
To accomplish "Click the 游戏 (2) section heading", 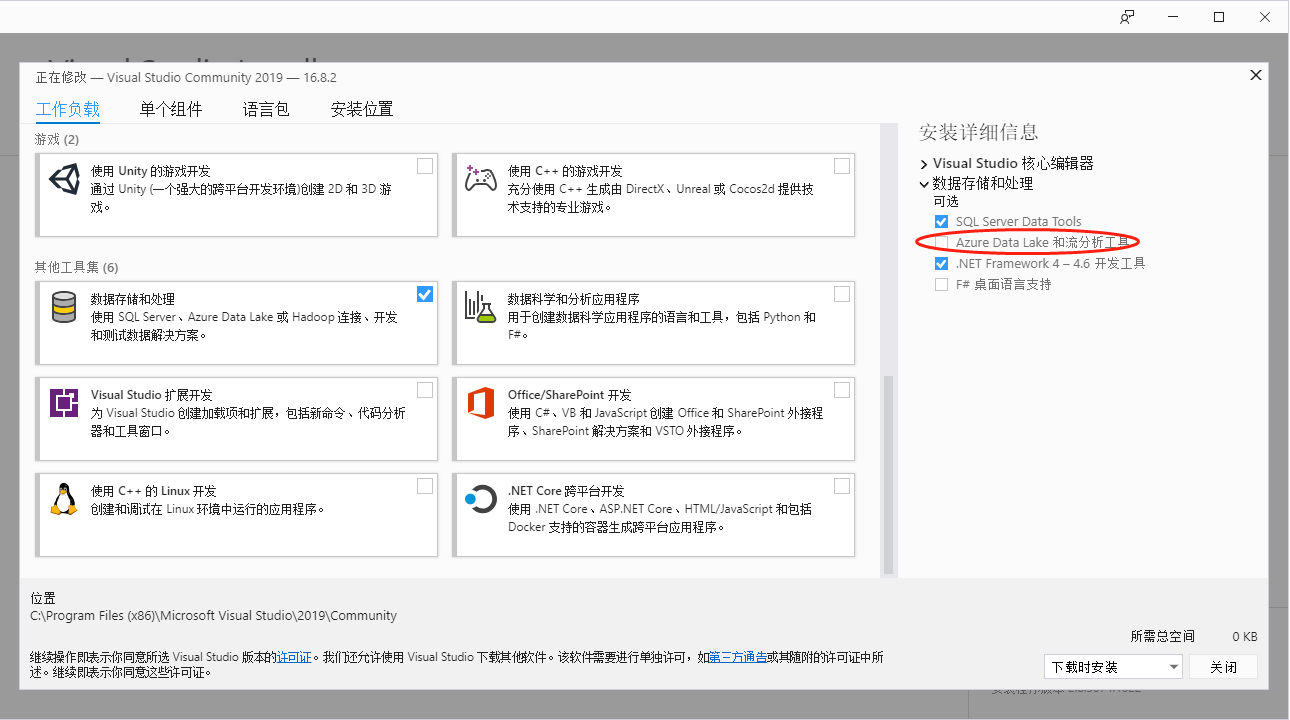I will [x=57, y=139].
